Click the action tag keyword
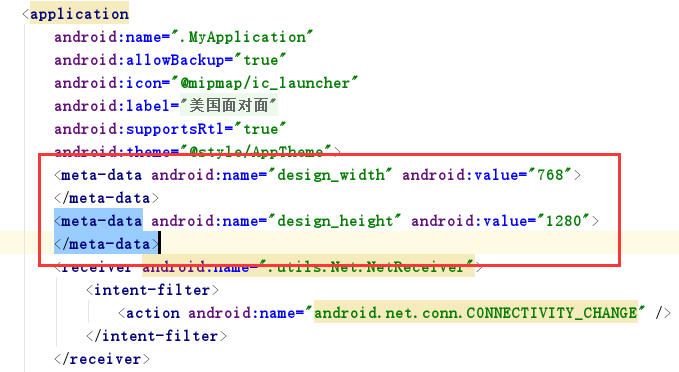Viewport: 679px width, 372px height. (152, 313)
